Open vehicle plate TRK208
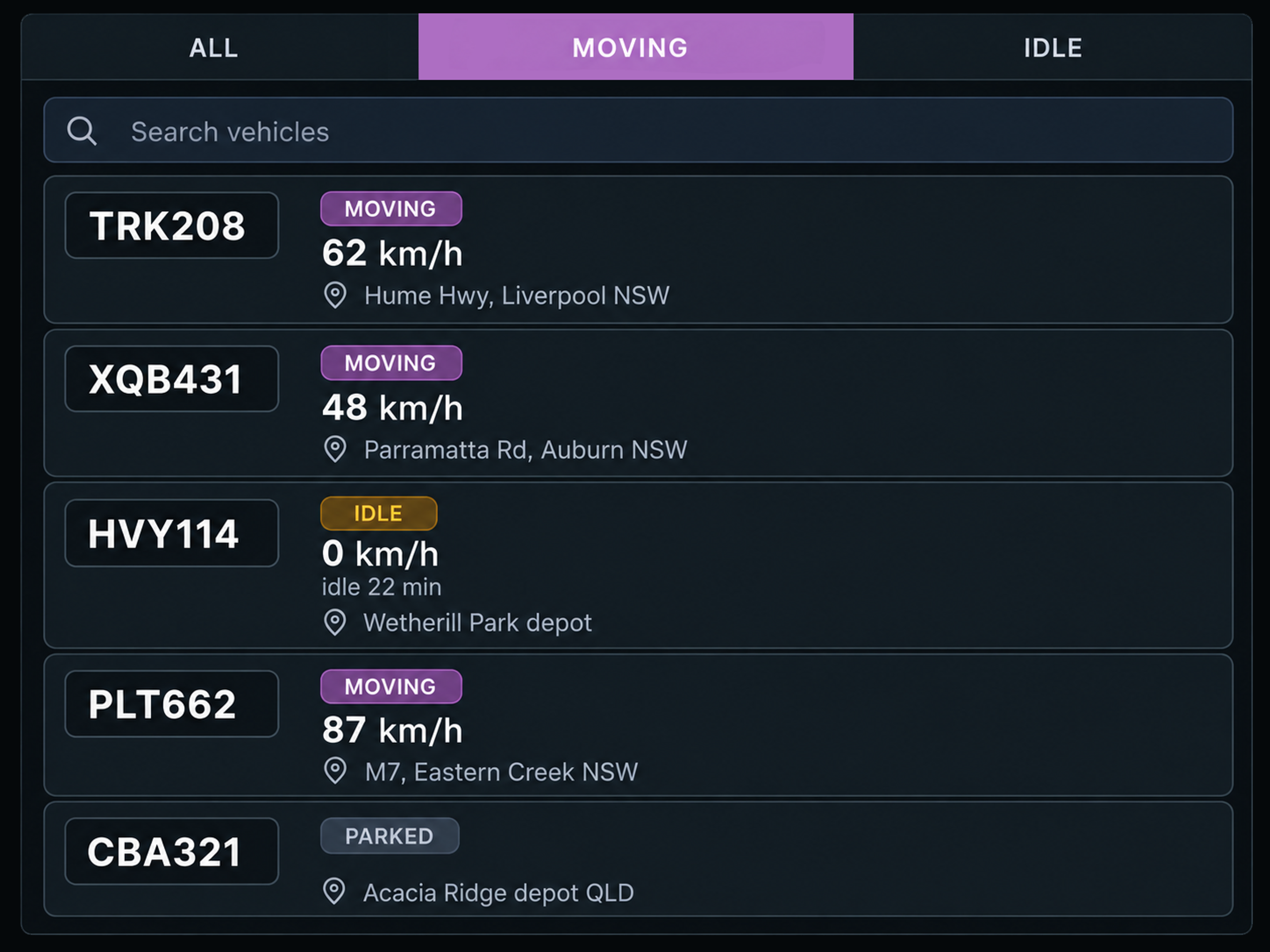This screenshot has width=1270, height=952. (172, 225)
